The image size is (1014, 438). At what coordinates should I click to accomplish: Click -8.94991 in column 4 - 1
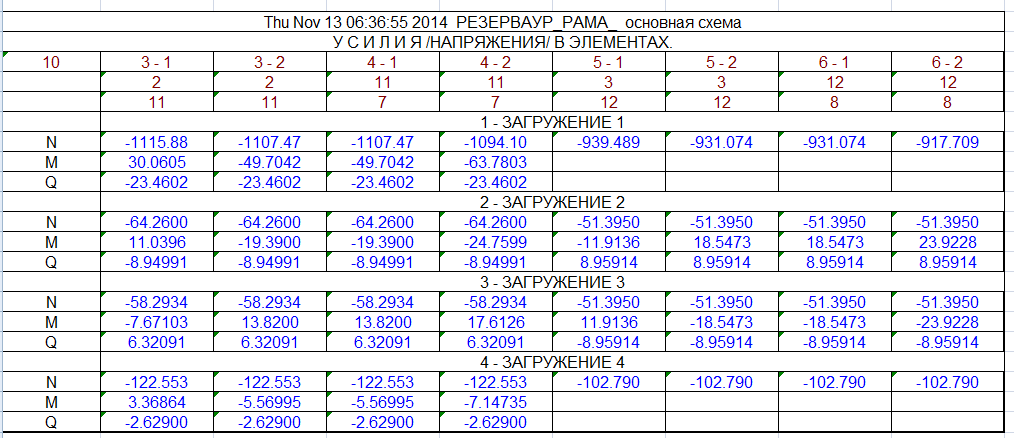[x=383, y=262]
